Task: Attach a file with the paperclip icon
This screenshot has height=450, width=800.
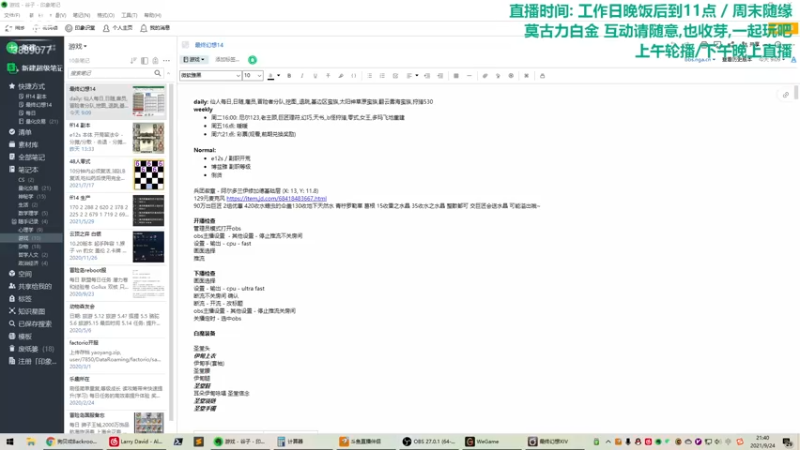Action: (485, 76)
